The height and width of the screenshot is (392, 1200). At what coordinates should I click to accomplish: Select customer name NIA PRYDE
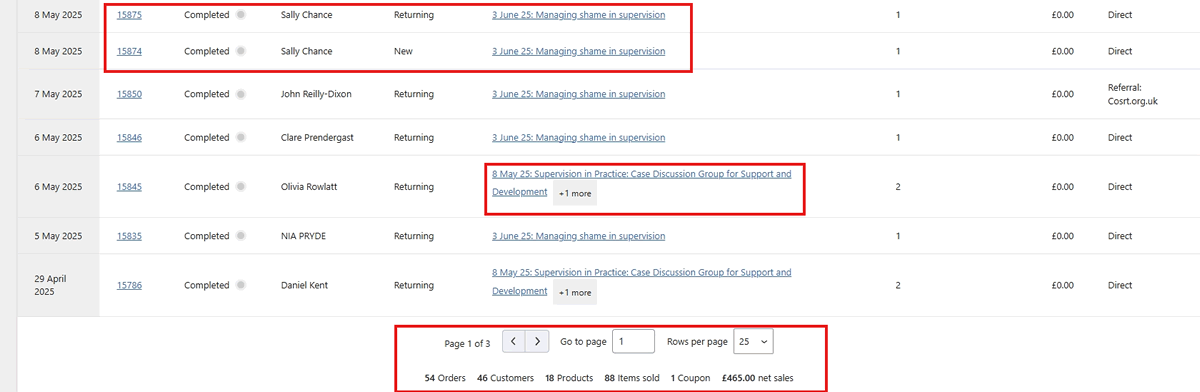tap(304, 236)
